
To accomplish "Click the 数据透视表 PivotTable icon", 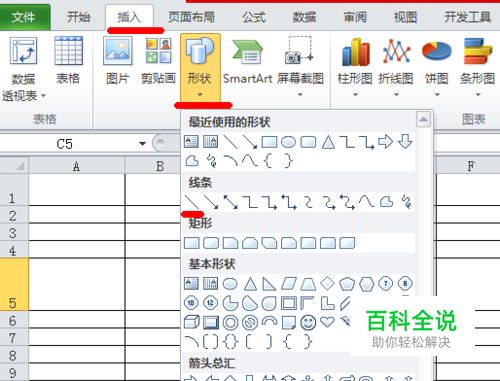I will pyautogui.click(x=23, y=51).
